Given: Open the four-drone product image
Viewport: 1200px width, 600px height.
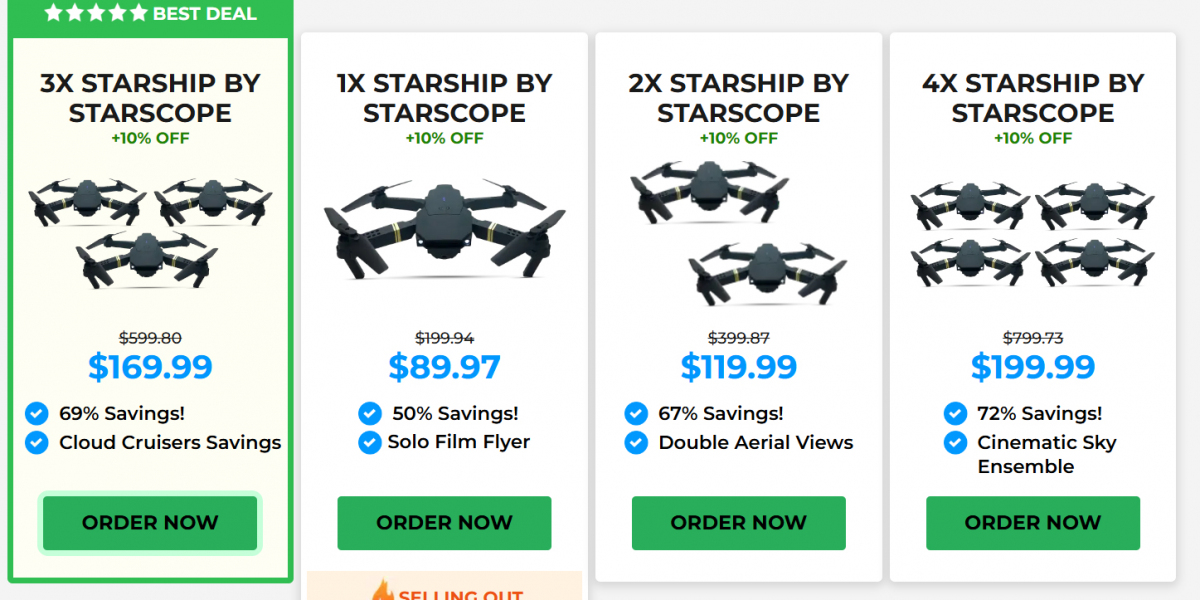Looking at the screenshot, I should pyautogui.click(x=1032, y=232).
